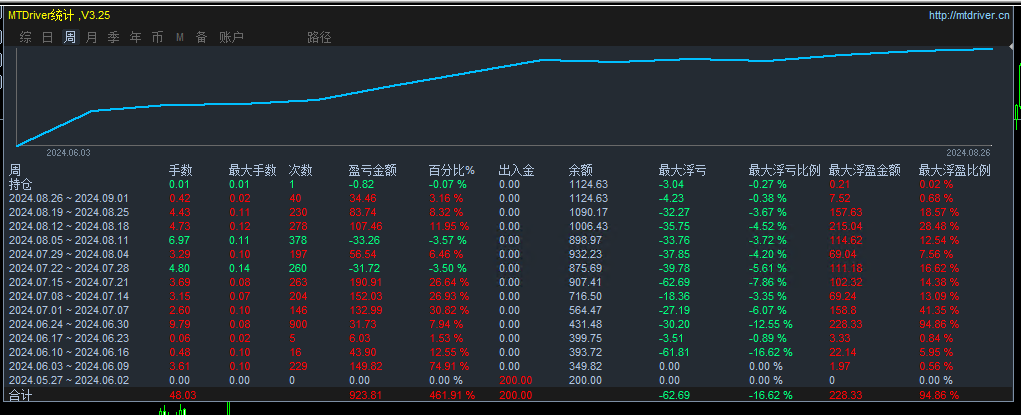
Task: Click the 次数 column header
Action: (300, 171)
